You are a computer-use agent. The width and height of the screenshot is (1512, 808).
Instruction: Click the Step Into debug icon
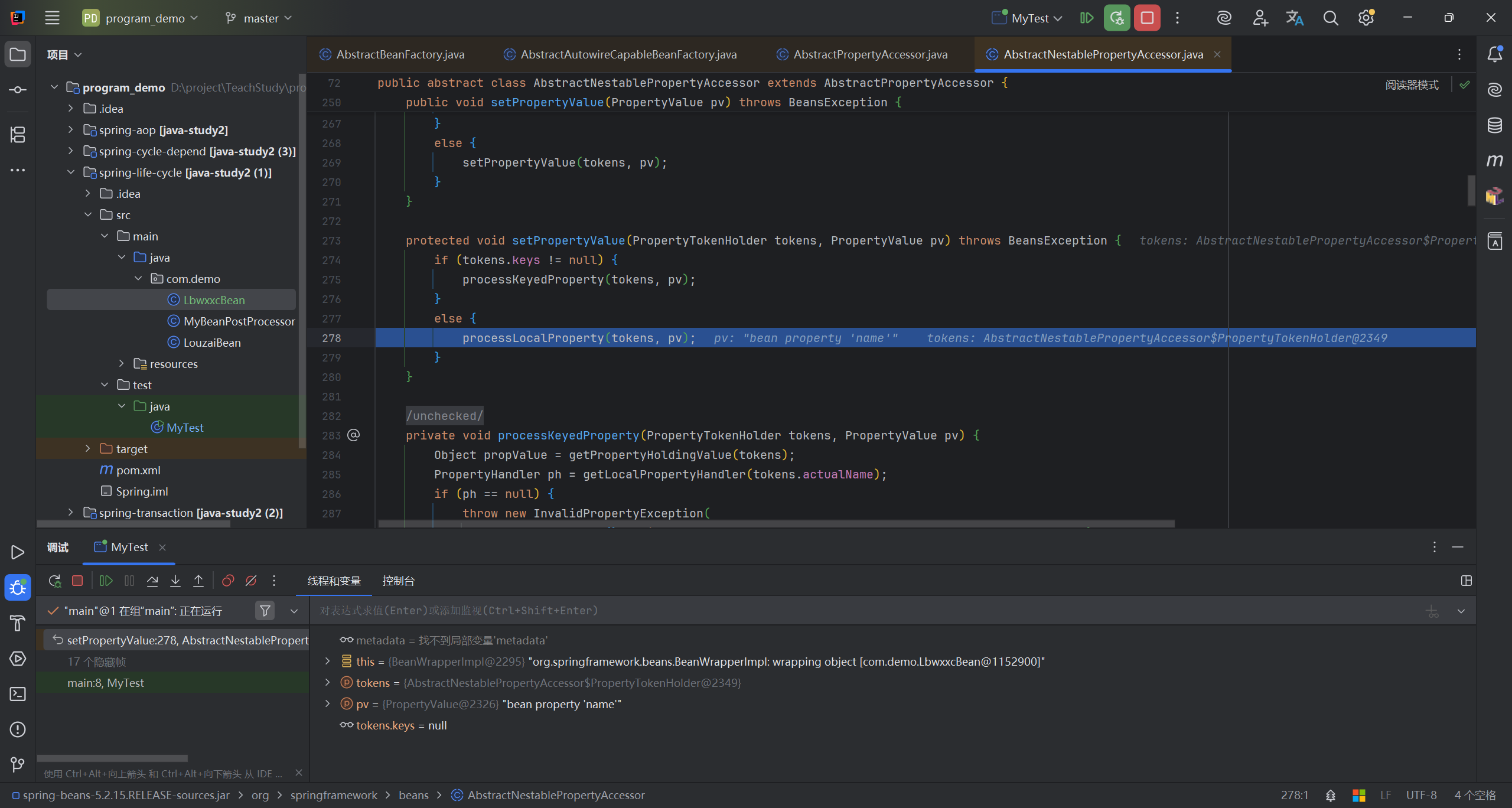pyautogui.click(x=175, y=581)
